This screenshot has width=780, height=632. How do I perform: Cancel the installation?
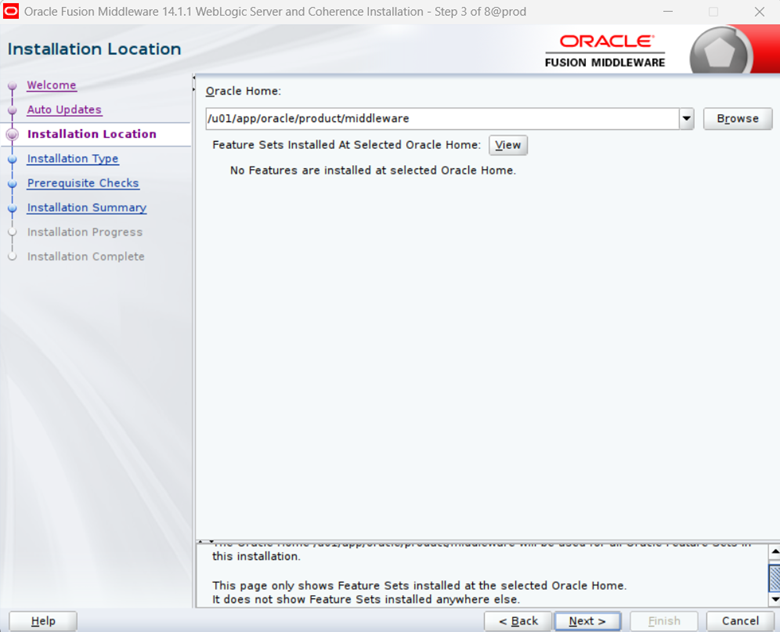[740, 621]
